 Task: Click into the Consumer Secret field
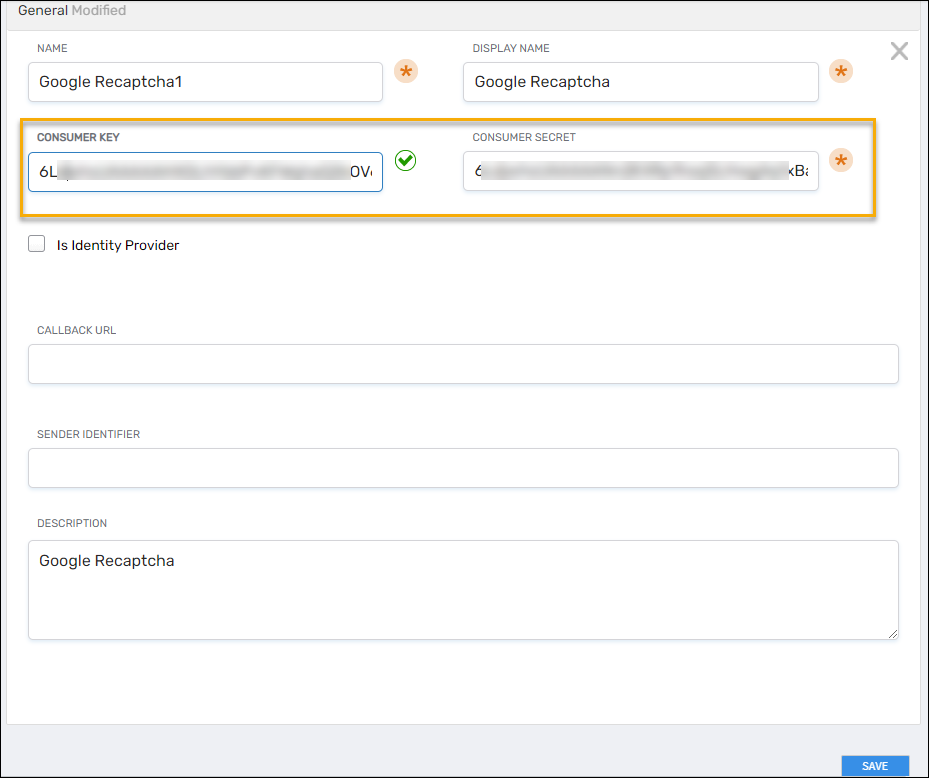640,171
